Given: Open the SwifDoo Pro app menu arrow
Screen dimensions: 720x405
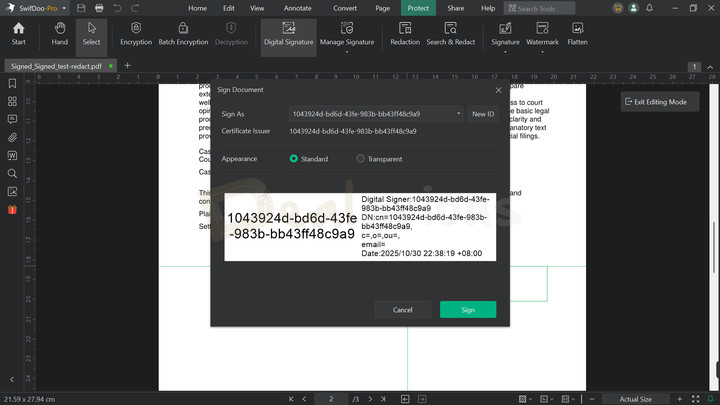Looking at the screenshot, I should [64, 8].
